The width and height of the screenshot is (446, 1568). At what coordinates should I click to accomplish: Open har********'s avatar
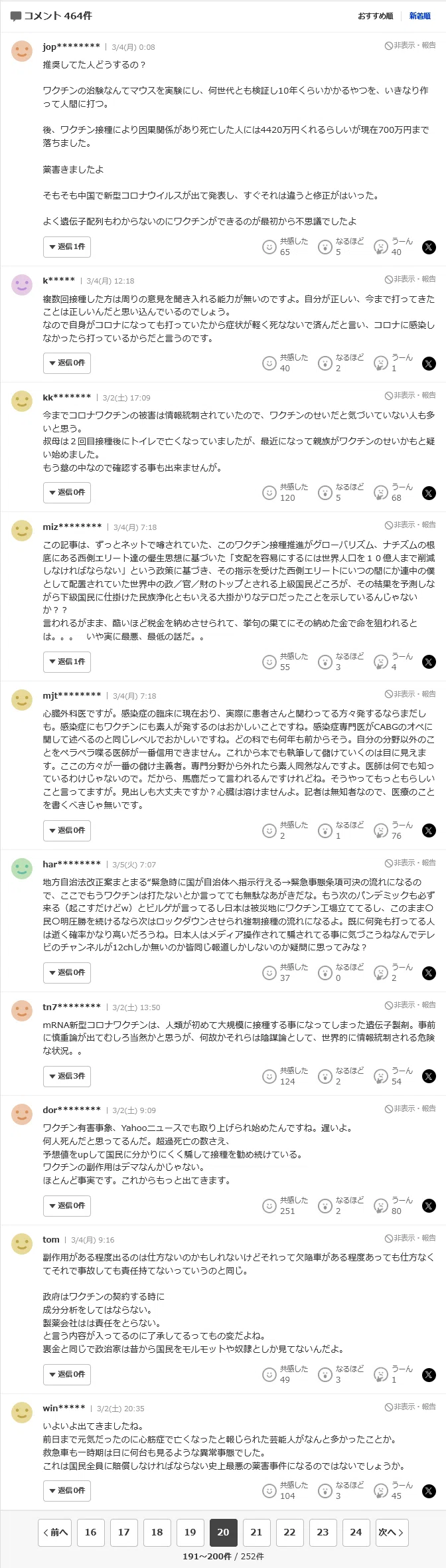coord(22,869)
